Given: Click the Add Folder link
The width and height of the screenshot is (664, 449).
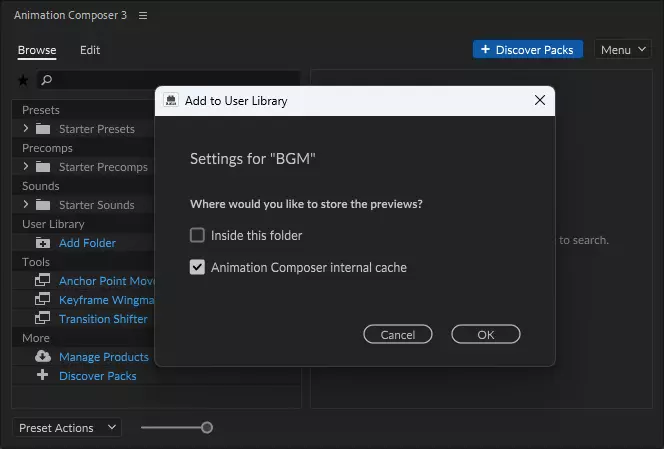Looking at the screenshot, I should [x=87, y=243].
